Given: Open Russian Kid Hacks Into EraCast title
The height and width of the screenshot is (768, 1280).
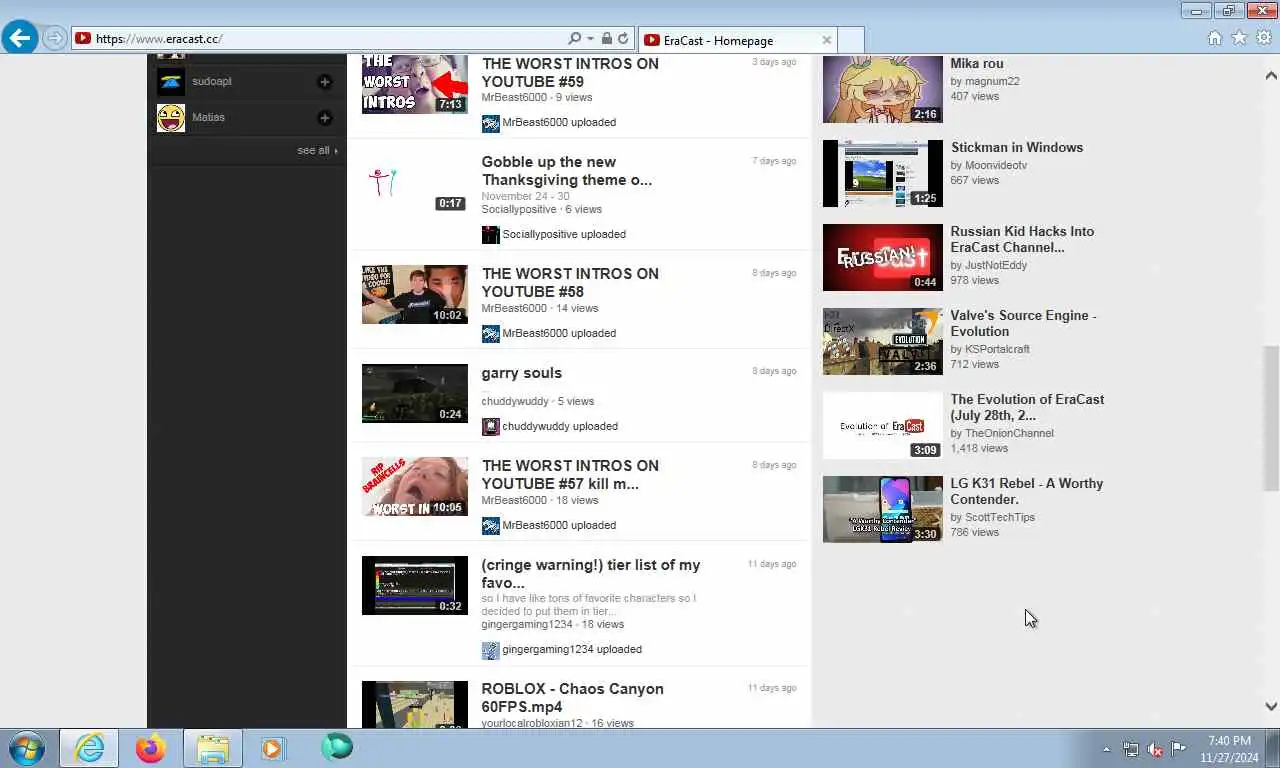Looking at the screenshot, I should (1022, 239).
